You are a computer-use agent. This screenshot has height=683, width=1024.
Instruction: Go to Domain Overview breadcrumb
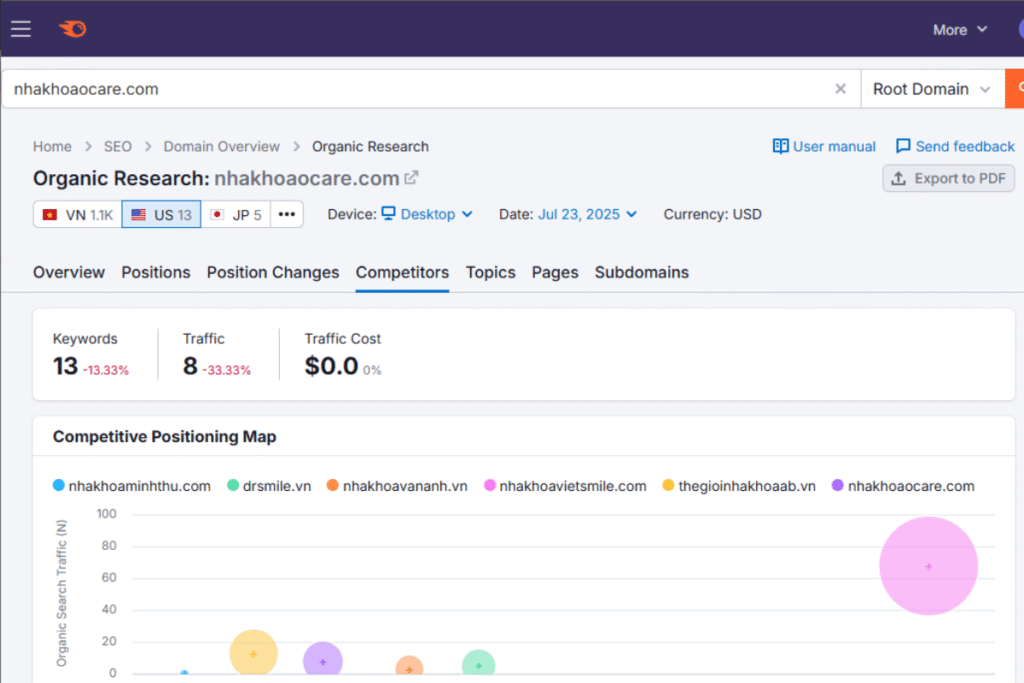point(222,146)
